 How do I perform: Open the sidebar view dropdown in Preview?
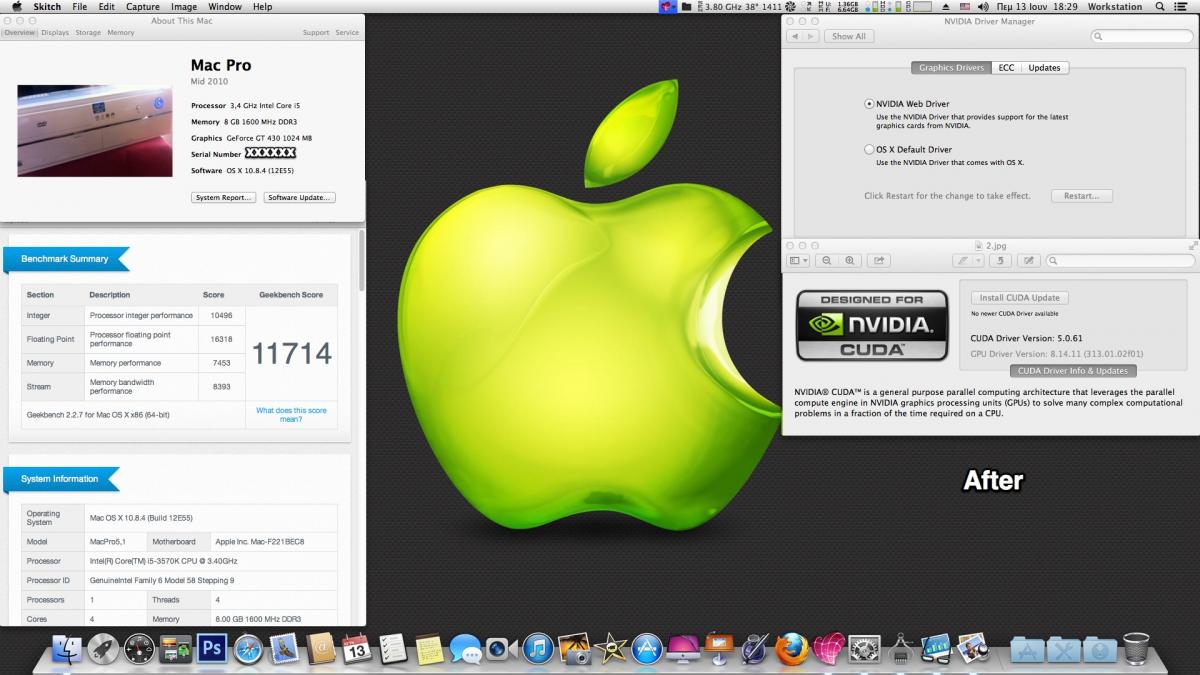(x=799, y=260)
